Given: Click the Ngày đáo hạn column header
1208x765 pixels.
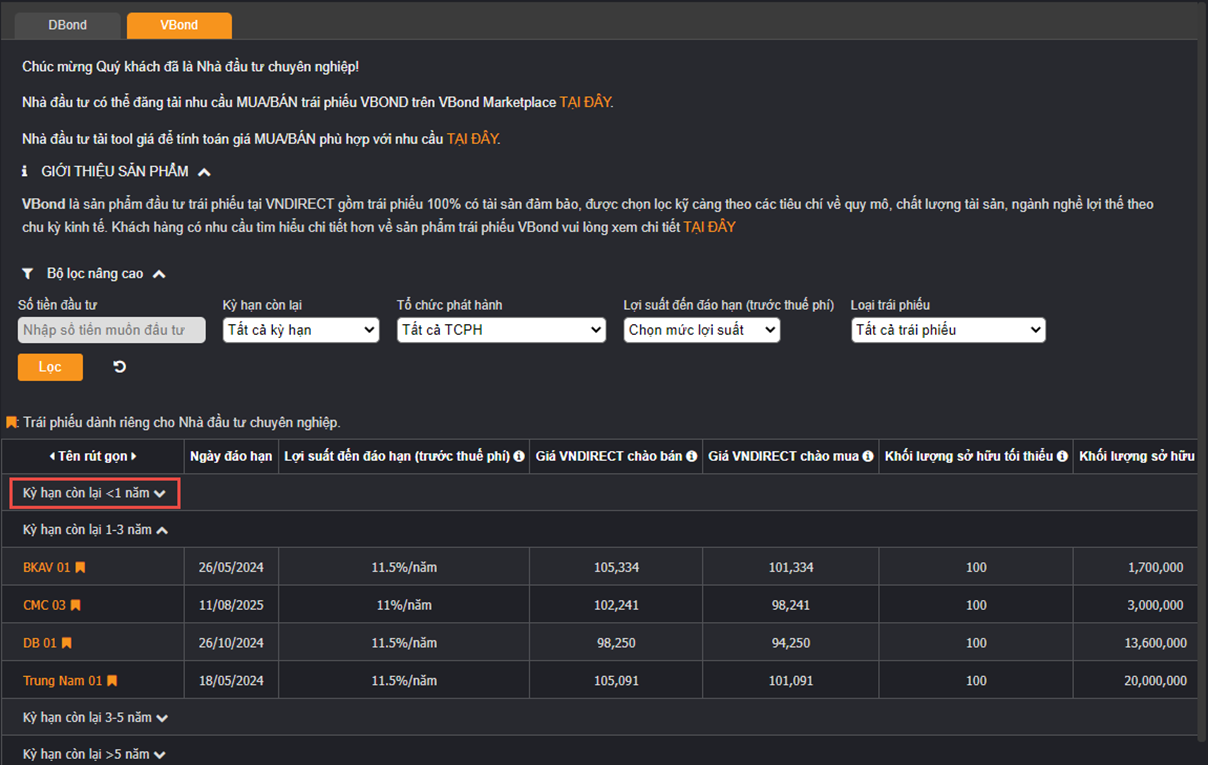Looking at the screenshot, I should (x=231, y=456).
